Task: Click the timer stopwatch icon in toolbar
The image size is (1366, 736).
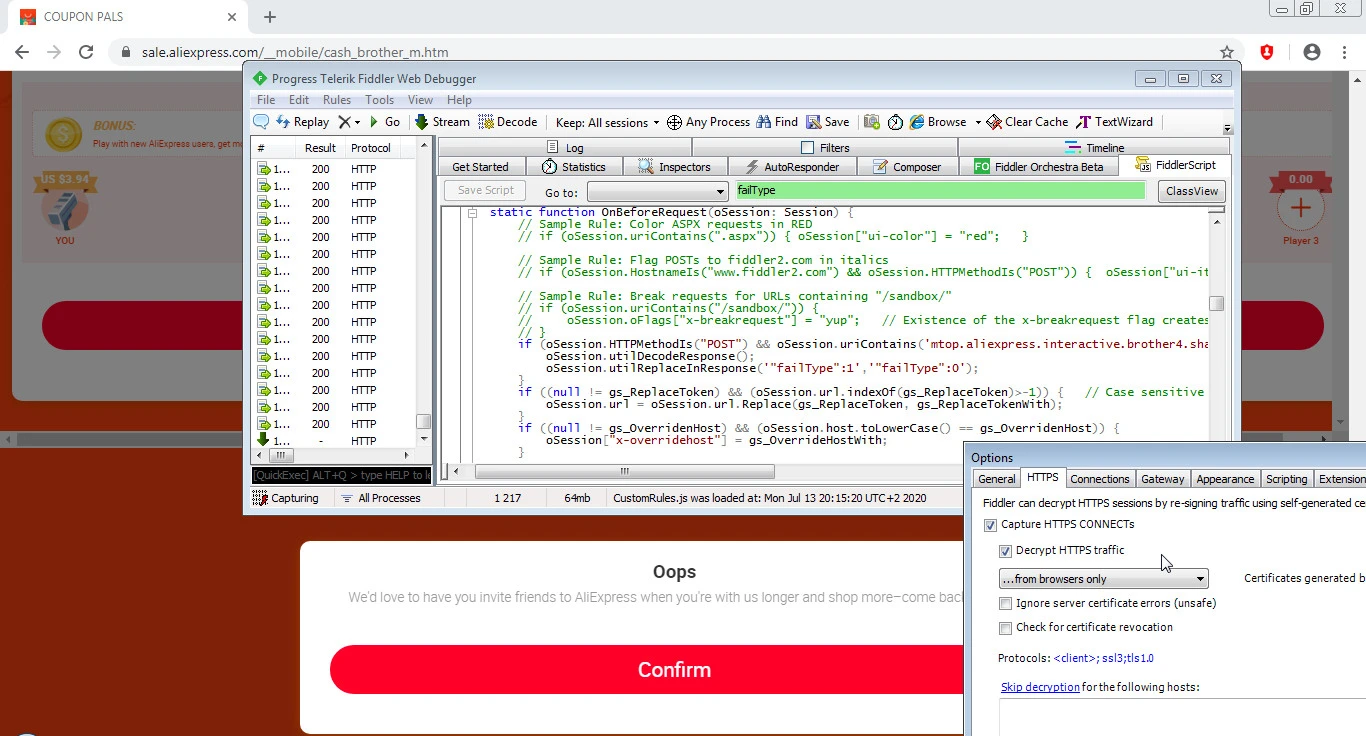Action: (x=895, y=122)
